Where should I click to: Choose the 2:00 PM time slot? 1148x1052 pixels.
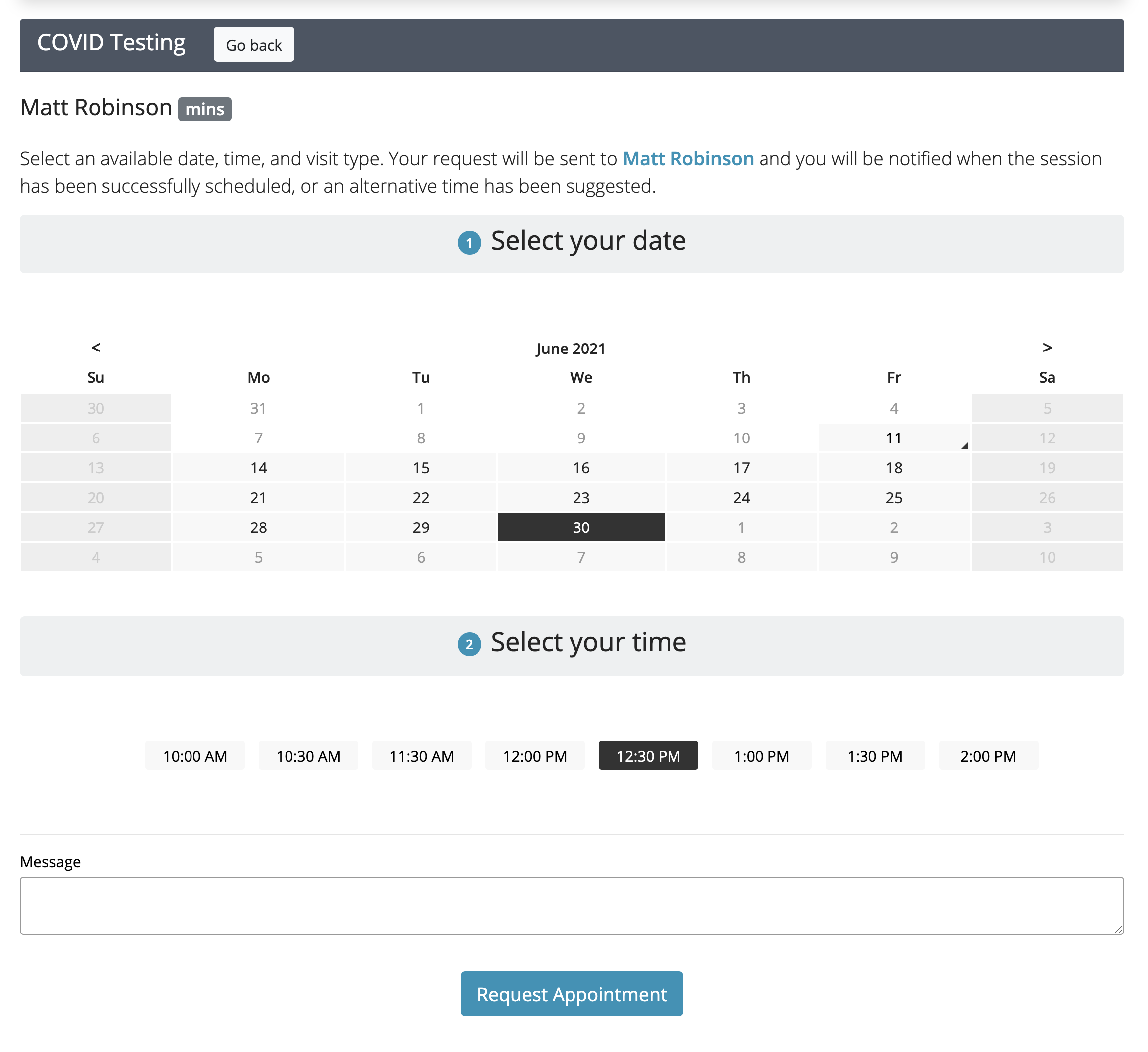pos(988,756)
